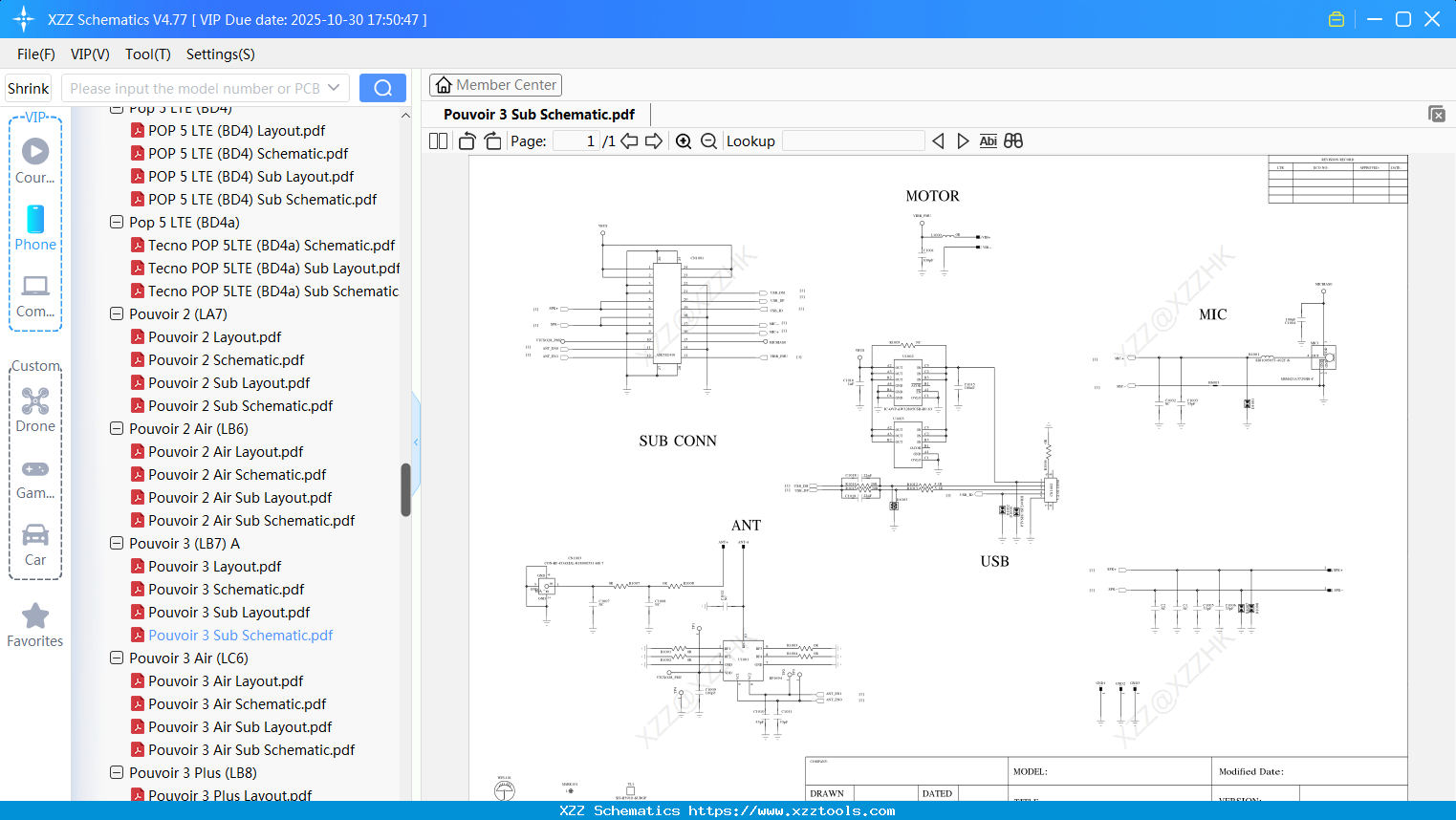Select the two-page view icon
Image resolution: width=1456 pixels, height=820 pixels.
pyautogui.click(x=437, y=140)
